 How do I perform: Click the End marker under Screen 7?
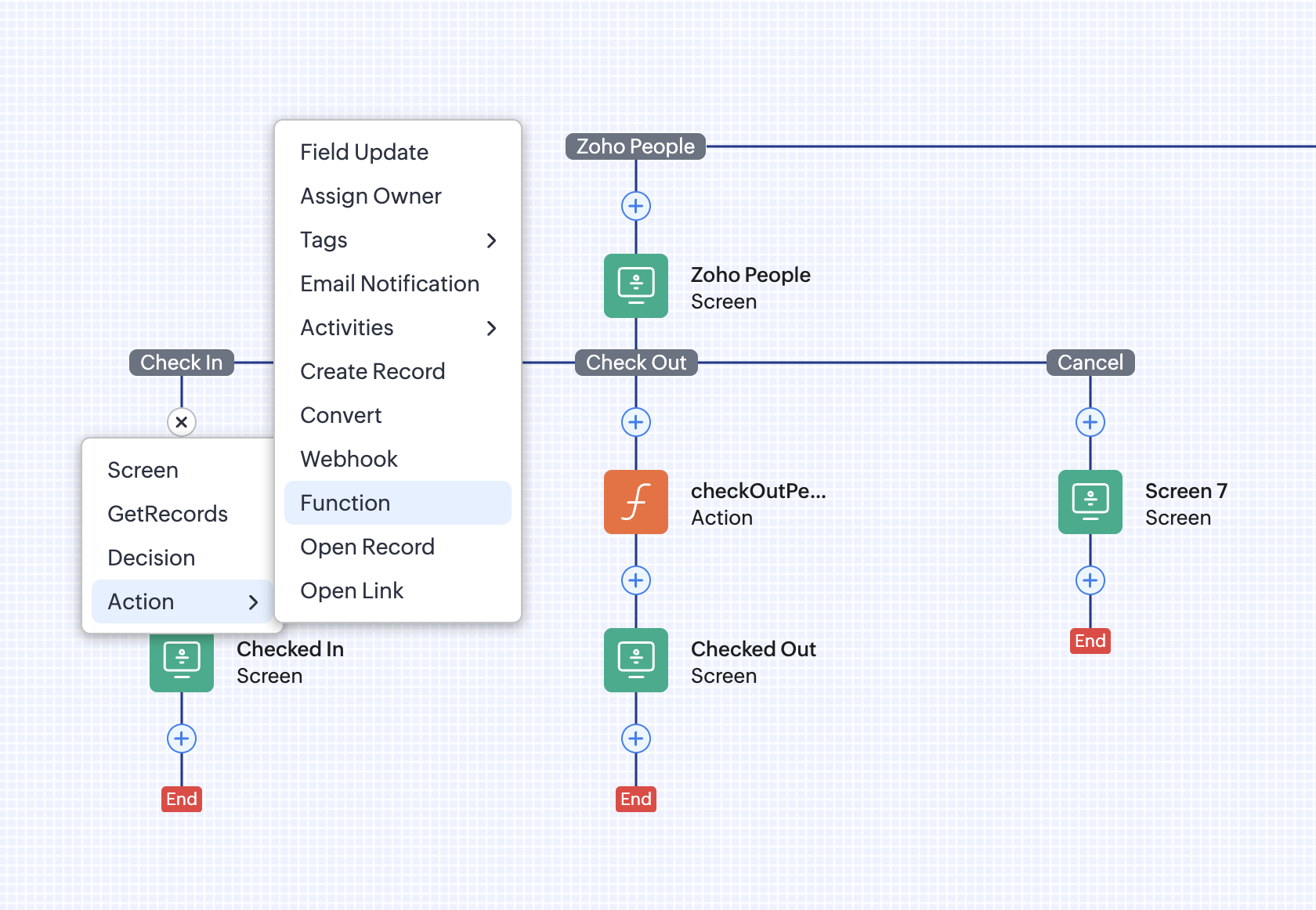(1090, 641)
